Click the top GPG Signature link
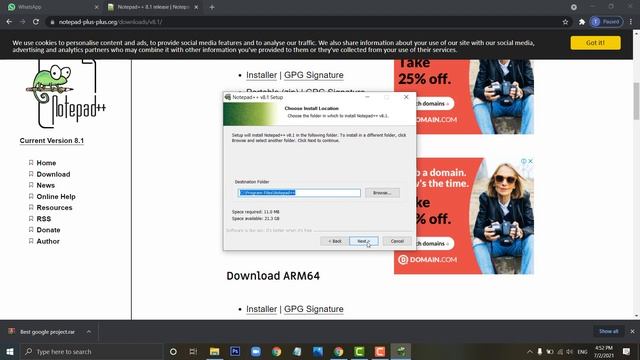 click(x=313, y=75)
